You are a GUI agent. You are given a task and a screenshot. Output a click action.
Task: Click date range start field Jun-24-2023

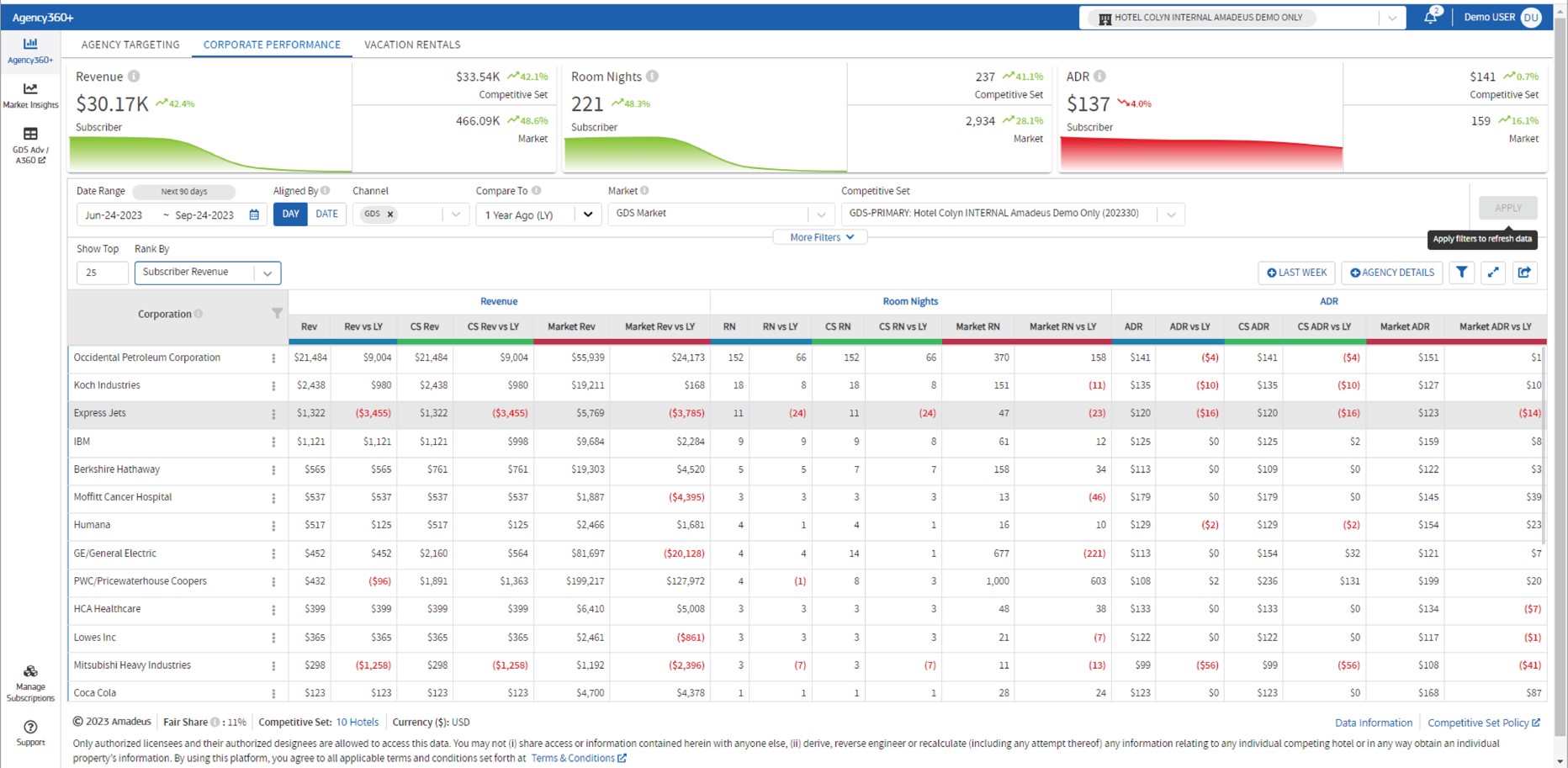coord(114,215)
